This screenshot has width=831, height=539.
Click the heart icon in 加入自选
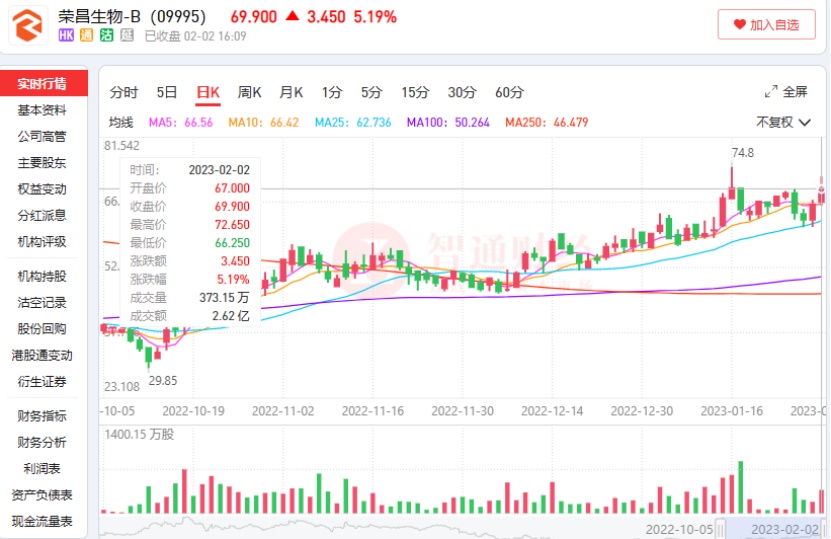pyautogui.click(x=740, y=25)
